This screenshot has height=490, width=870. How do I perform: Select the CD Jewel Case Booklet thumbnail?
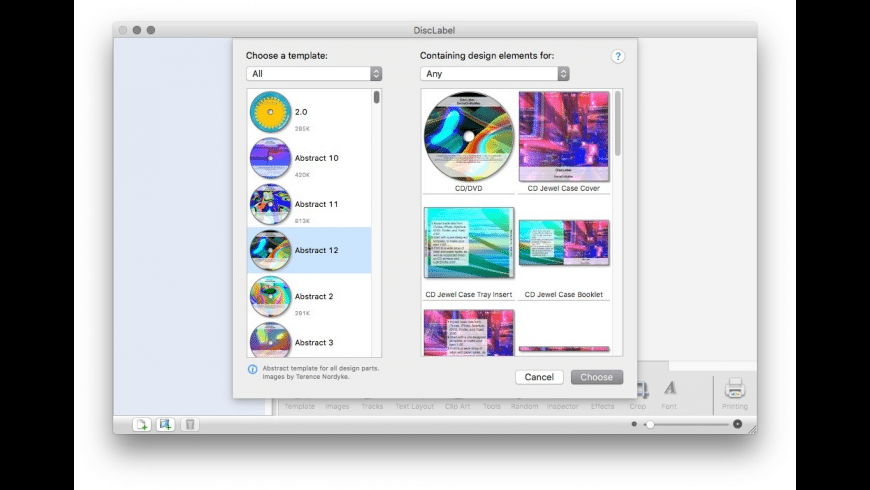click(564, 243)
